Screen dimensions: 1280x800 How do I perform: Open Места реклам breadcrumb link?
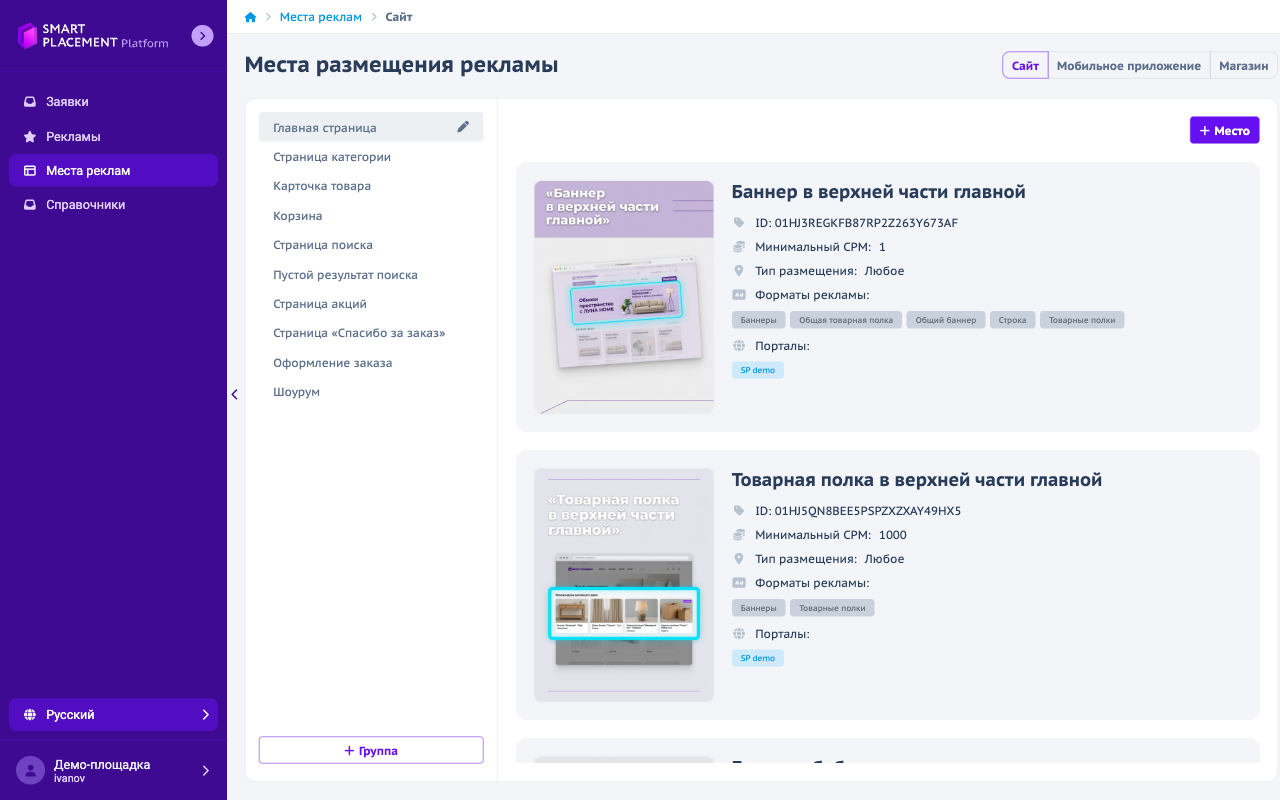point(321,17)
